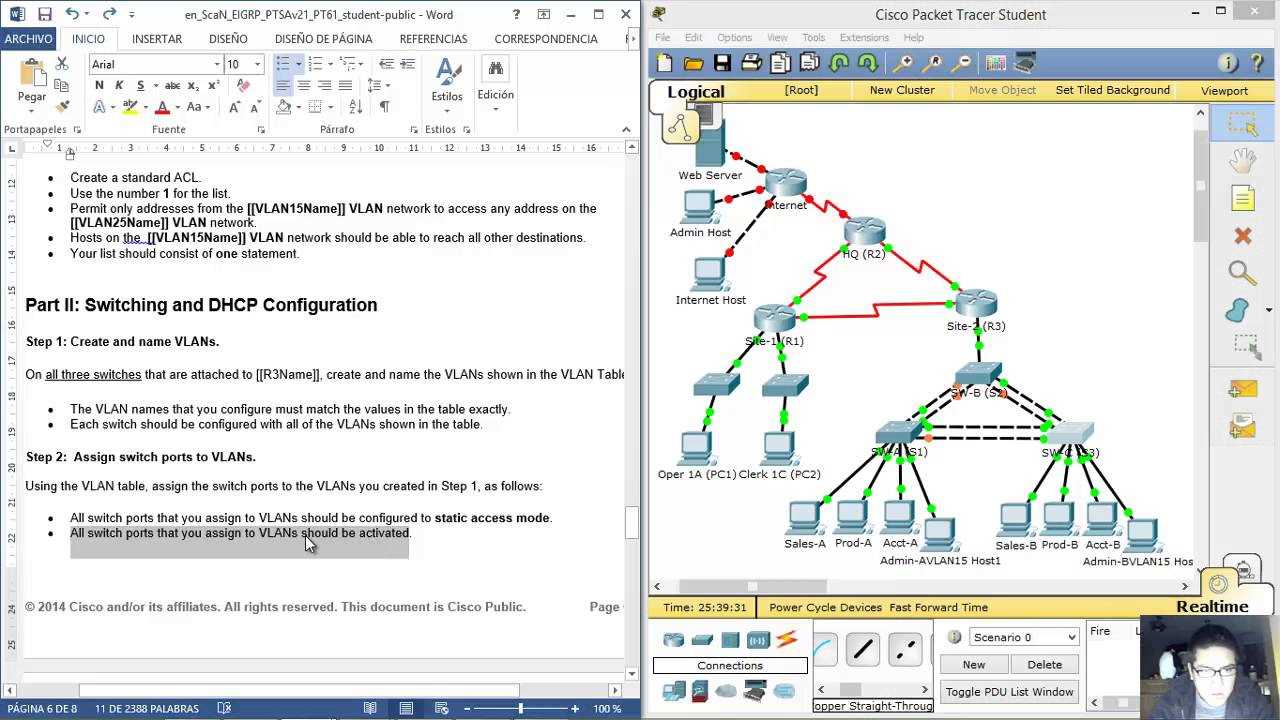Open the Fuente dialog launcher
This screenshot has height=720, width=1280.
261,130
